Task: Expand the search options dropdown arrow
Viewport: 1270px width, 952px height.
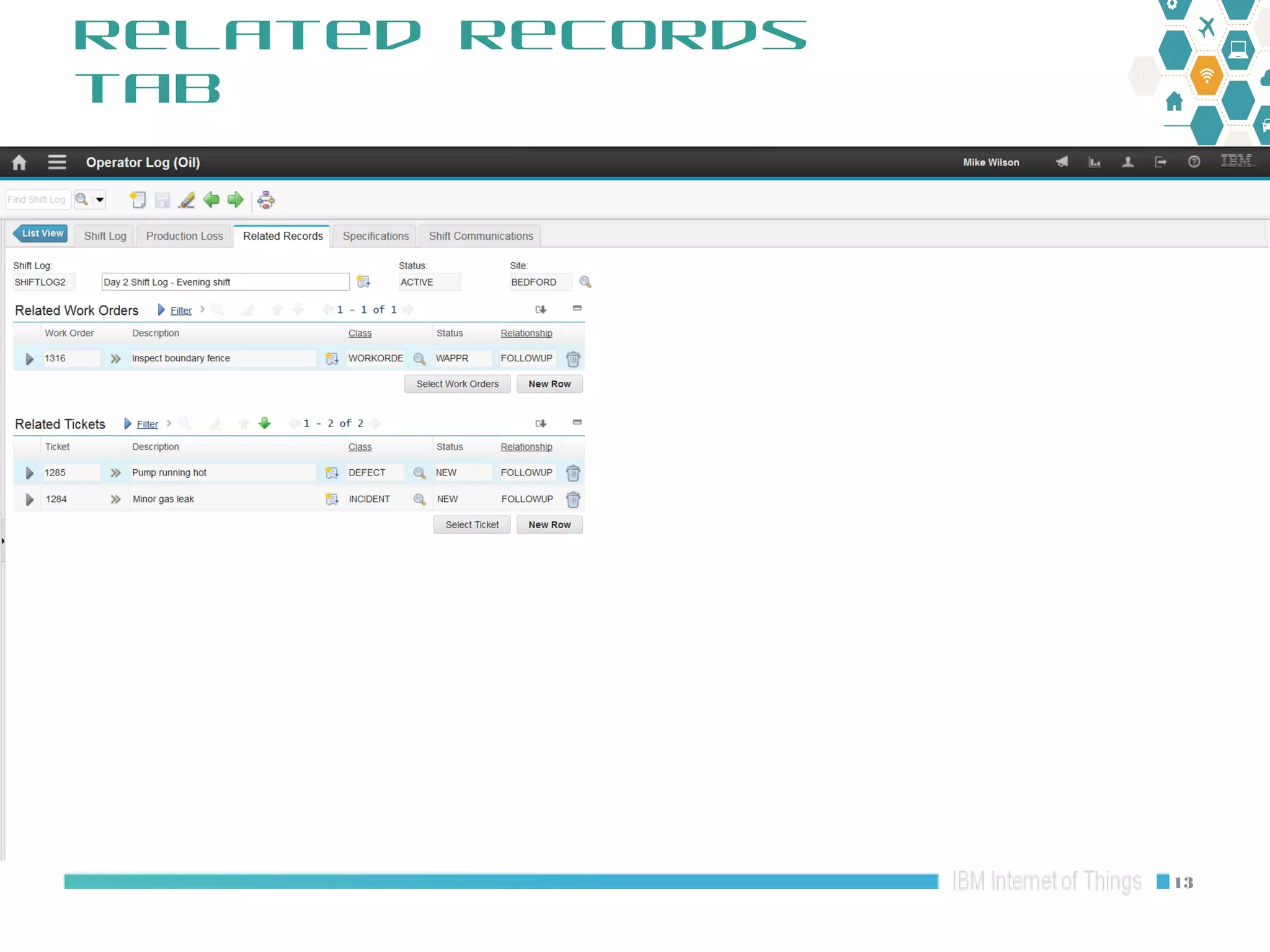Action: (99, 200)
